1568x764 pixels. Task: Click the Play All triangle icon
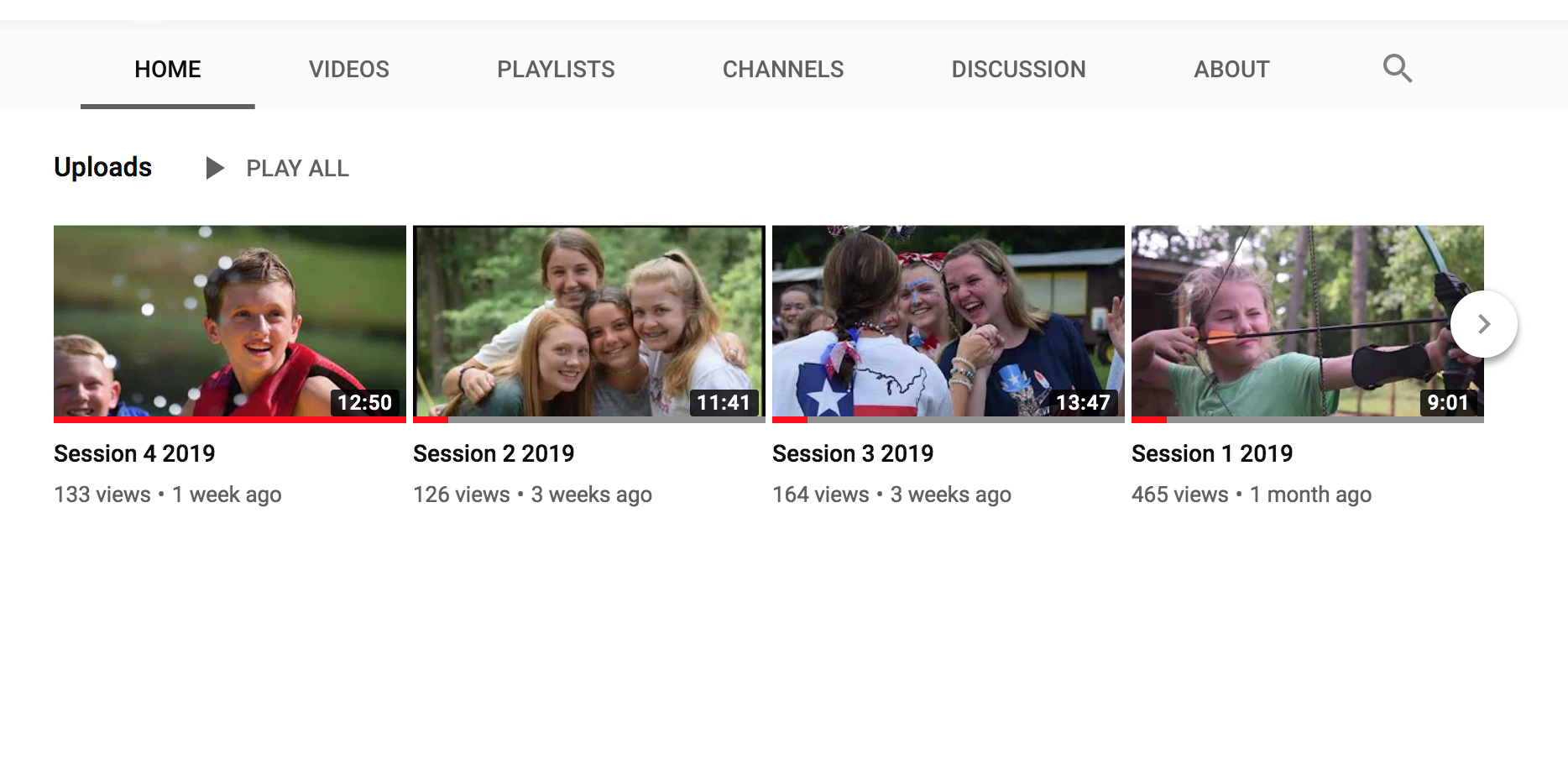215,168
